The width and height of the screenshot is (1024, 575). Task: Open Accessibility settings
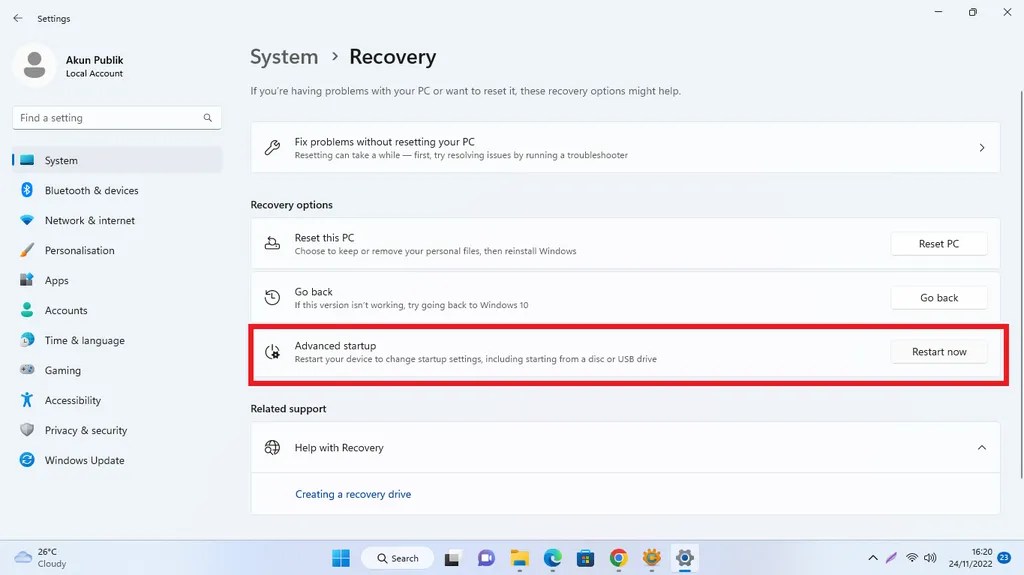pyautogui.click(x=117, y=401)
